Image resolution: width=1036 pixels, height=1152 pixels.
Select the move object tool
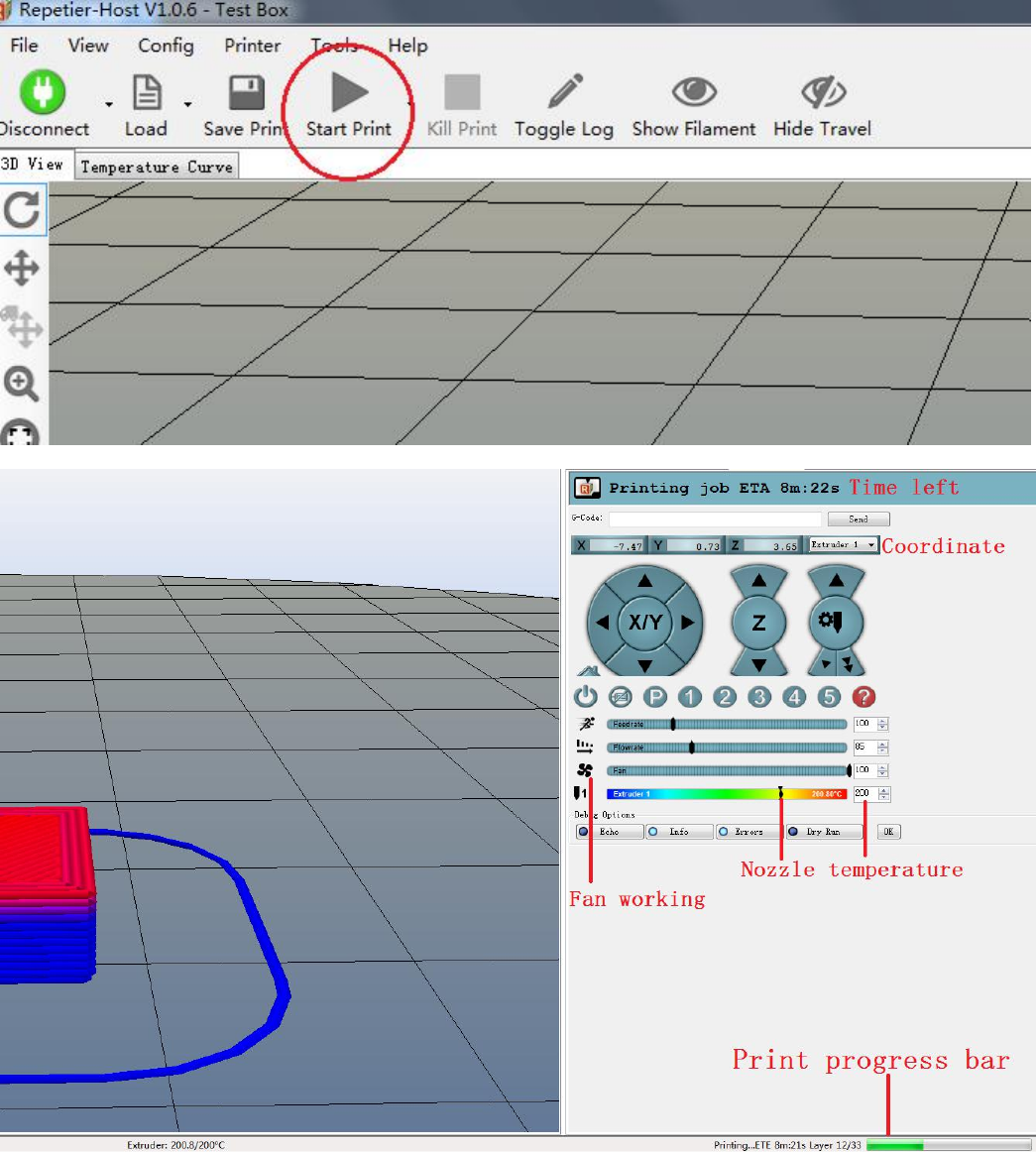[22, 327]
